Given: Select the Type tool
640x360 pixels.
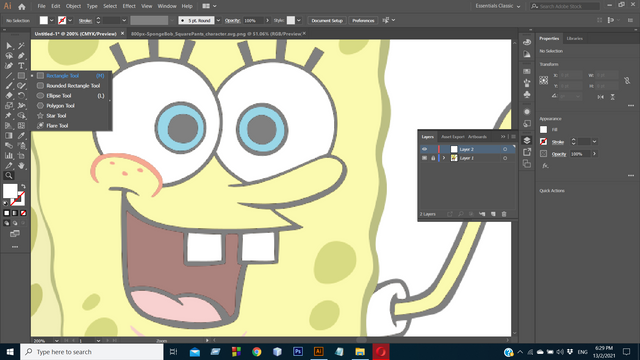Looking at the screenshot, I should click(x=21, y=66).
